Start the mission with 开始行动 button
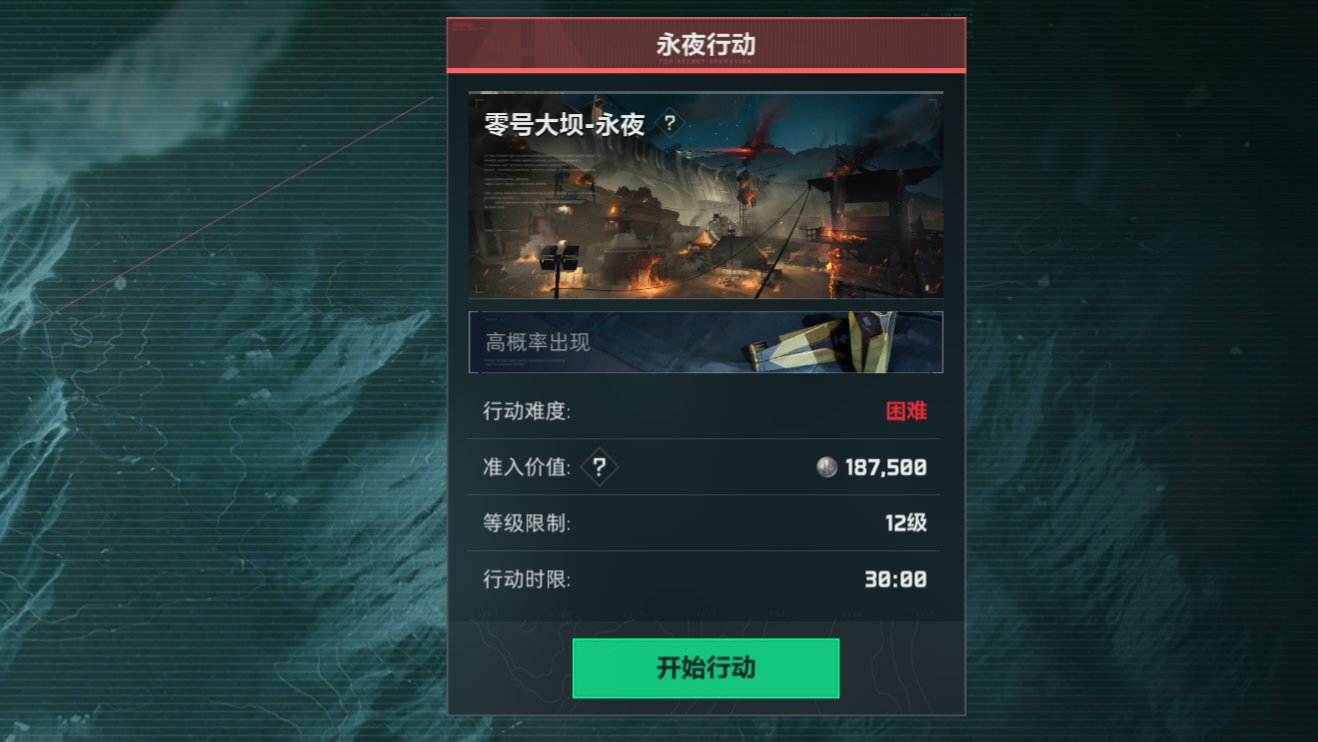This screenshot has width=1318, height=742. pyautogui.click(x=705, y=668)
